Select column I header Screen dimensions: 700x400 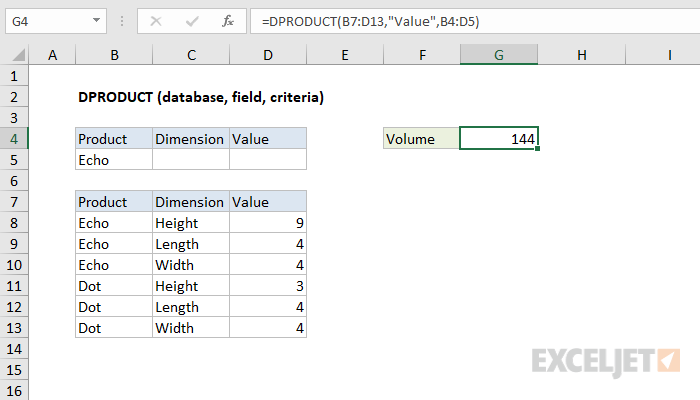coord(663,55)
